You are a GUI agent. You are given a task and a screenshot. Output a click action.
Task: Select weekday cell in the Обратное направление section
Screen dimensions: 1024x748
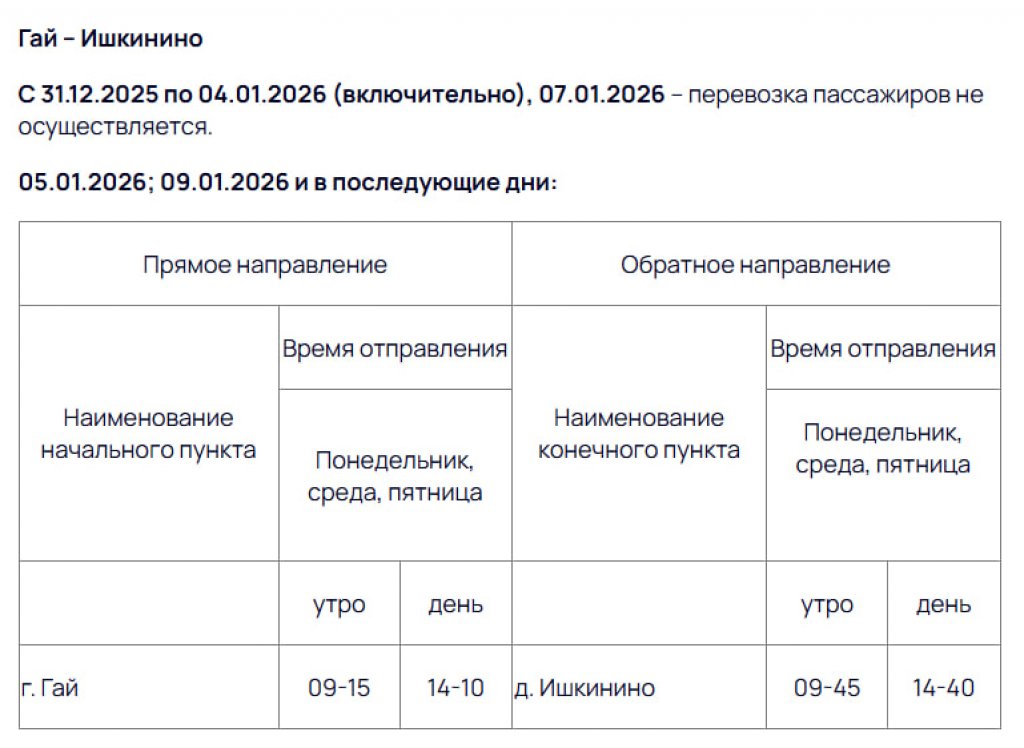[883, 449]
